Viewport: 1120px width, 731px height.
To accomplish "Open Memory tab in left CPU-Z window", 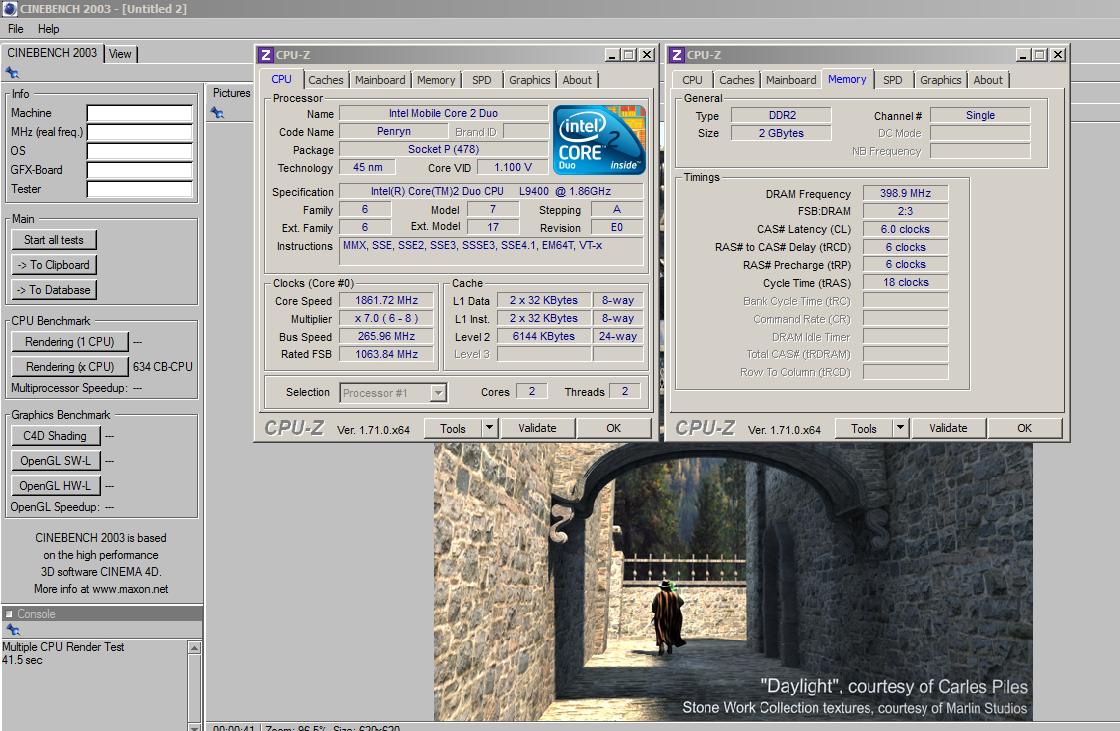I will pyautogui.click(x=436, y=80).
